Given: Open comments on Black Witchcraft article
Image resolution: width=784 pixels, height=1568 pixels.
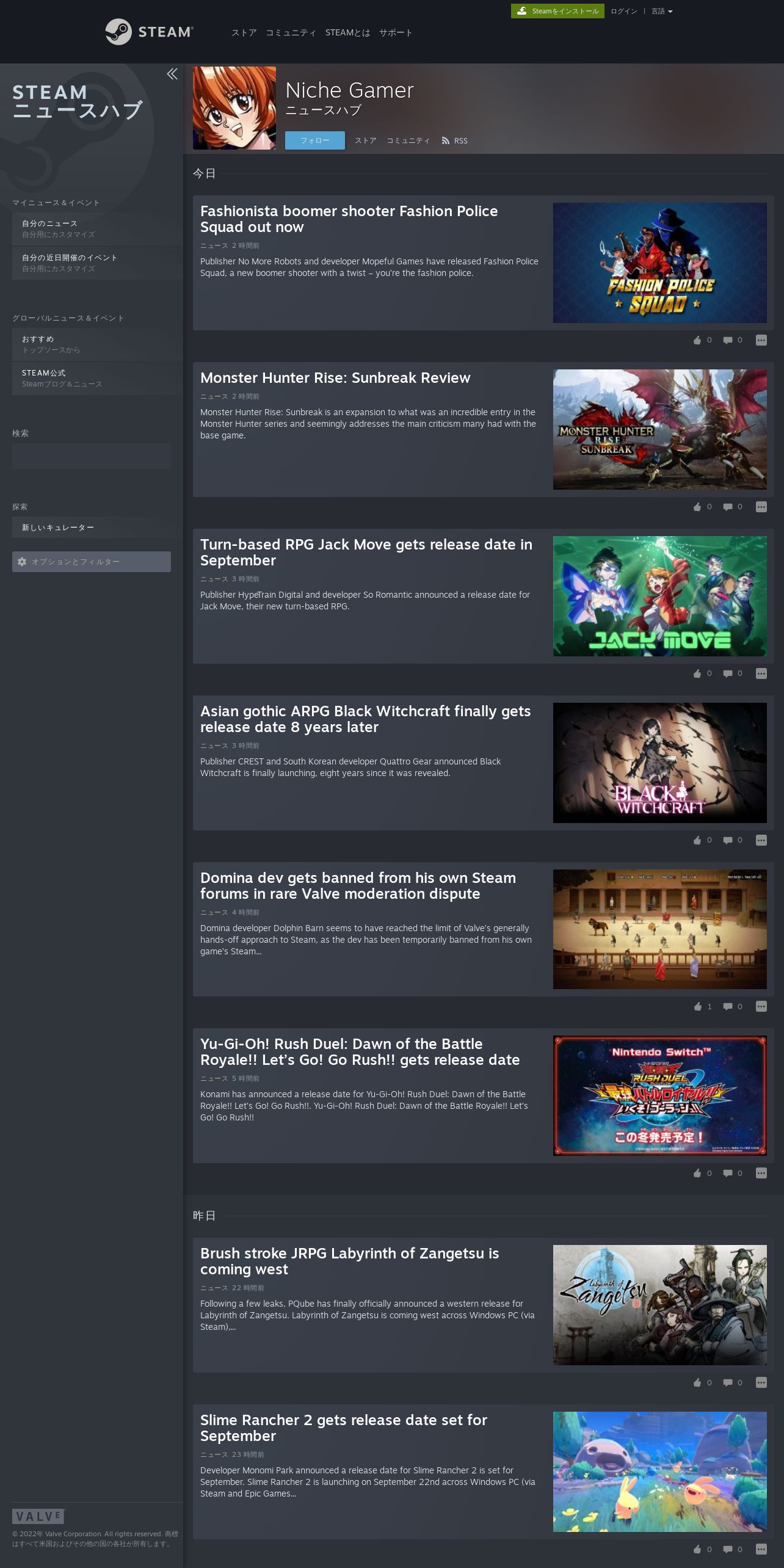Looking at the screenshot, I should 728,840.
